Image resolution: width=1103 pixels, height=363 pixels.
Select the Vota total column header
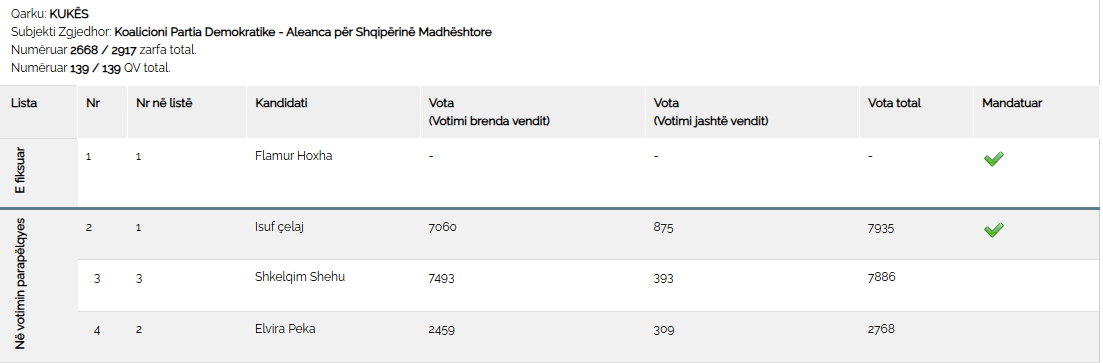click(894, 103)
